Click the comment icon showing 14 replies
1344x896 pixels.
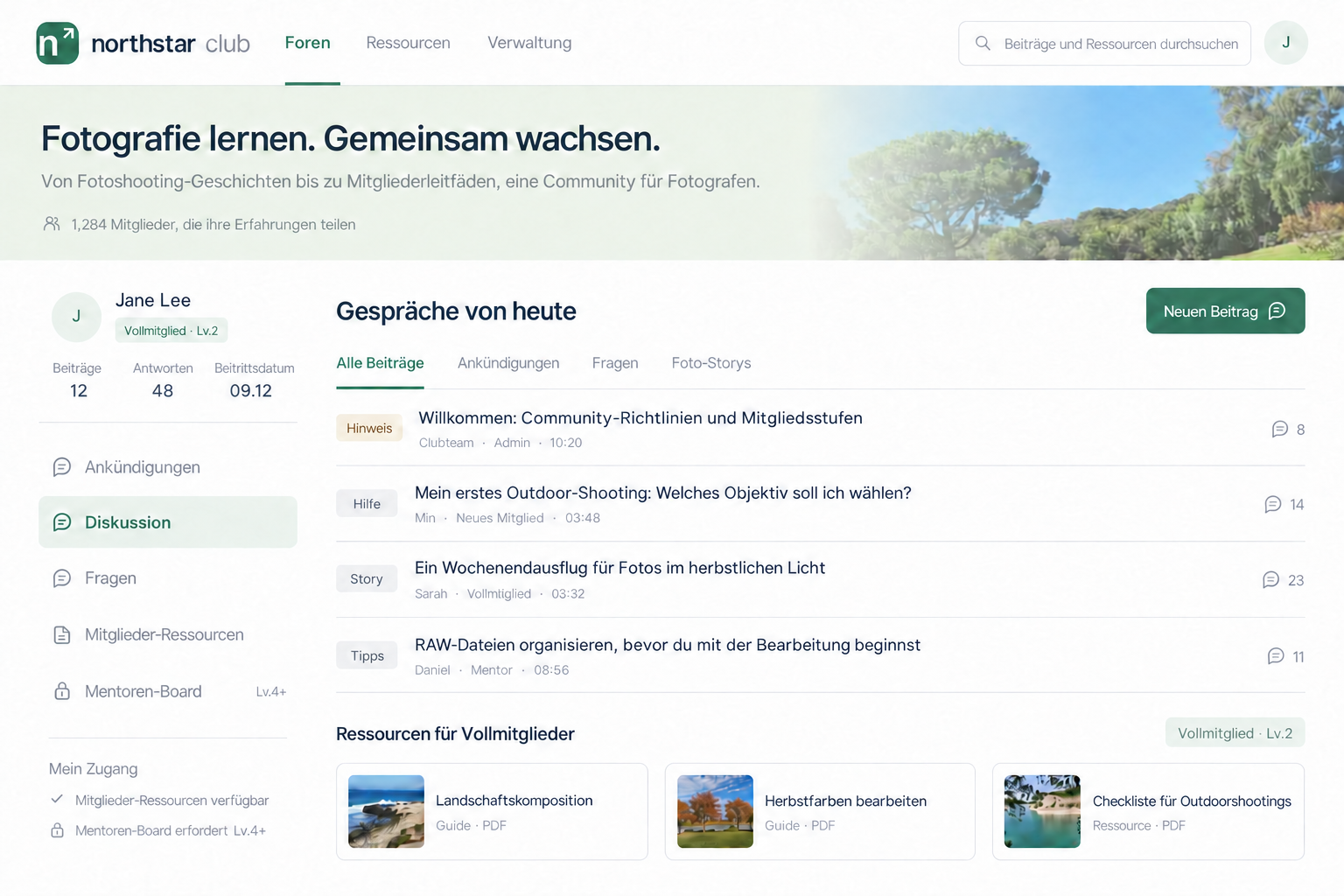[1273, 504]
